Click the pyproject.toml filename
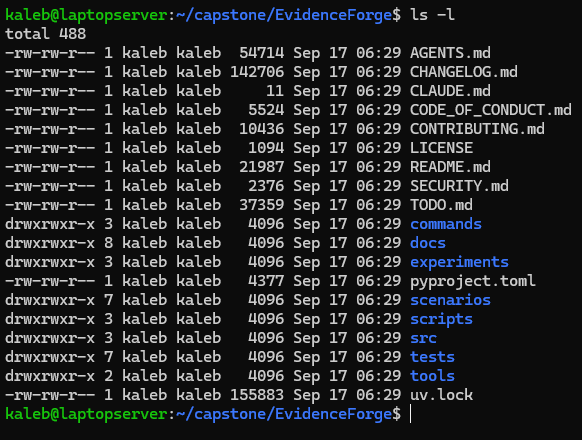Screen dimensions: 582x440 [x=473, y=281]
